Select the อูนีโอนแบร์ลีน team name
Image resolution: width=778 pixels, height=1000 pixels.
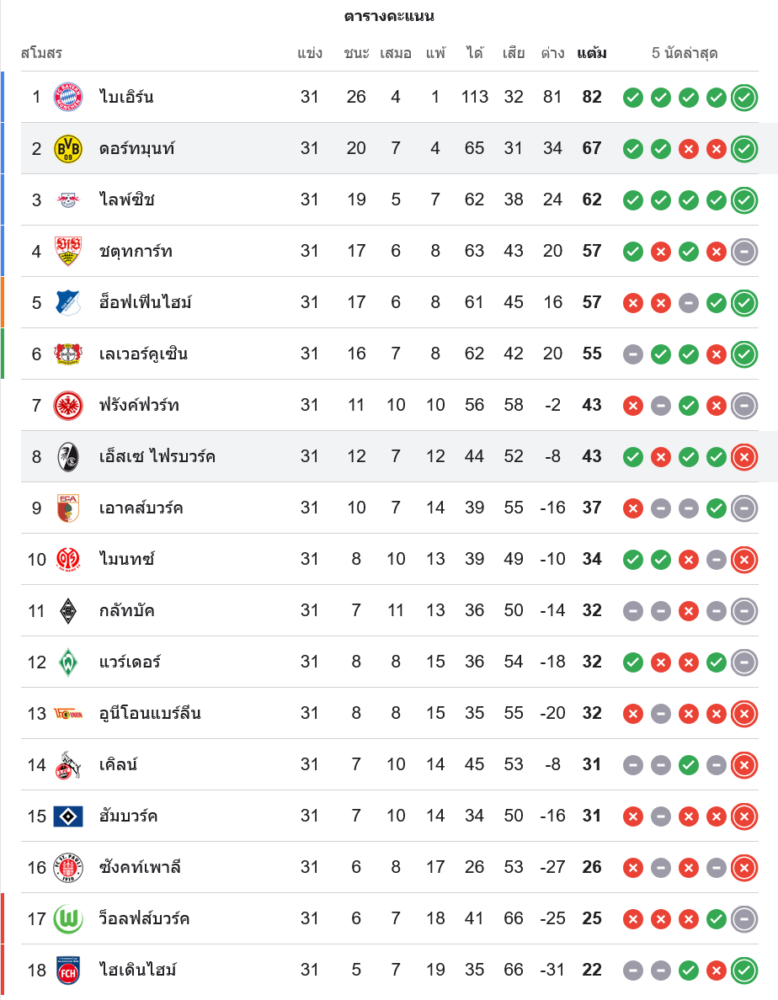click(x=150, y=713)
